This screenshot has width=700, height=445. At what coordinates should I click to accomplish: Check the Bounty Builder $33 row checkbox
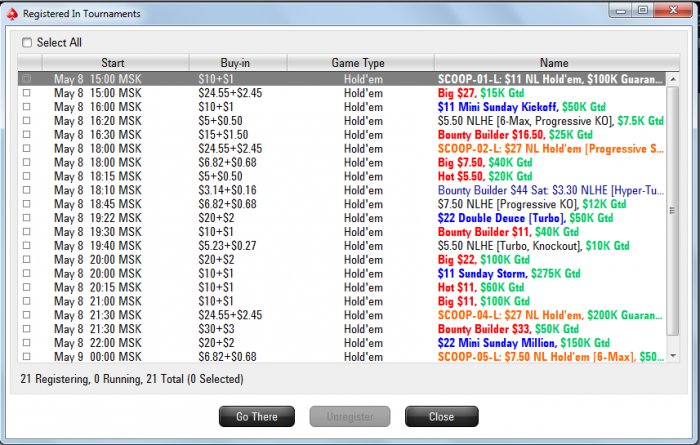27,329
